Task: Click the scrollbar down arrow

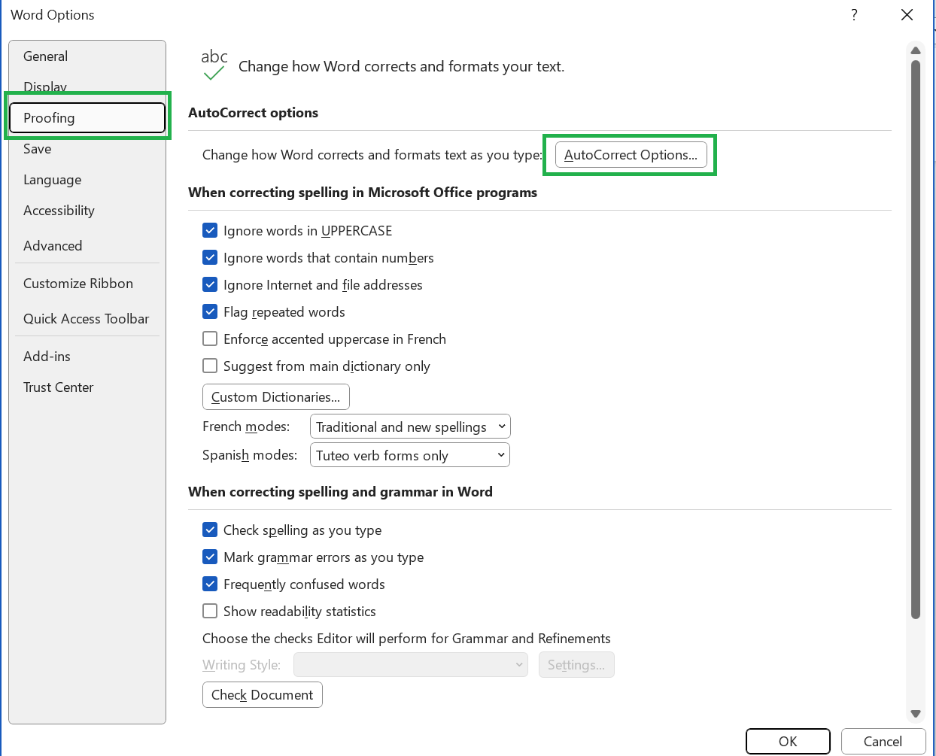Action: 915,713
